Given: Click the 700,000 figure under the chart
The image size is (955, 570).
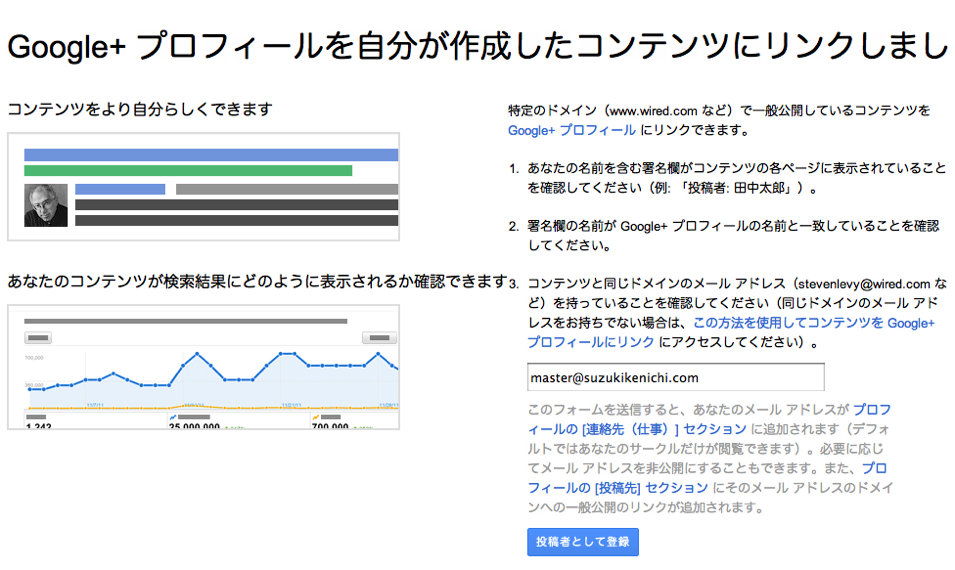Looking at the screenshot, I should point(329,426).
